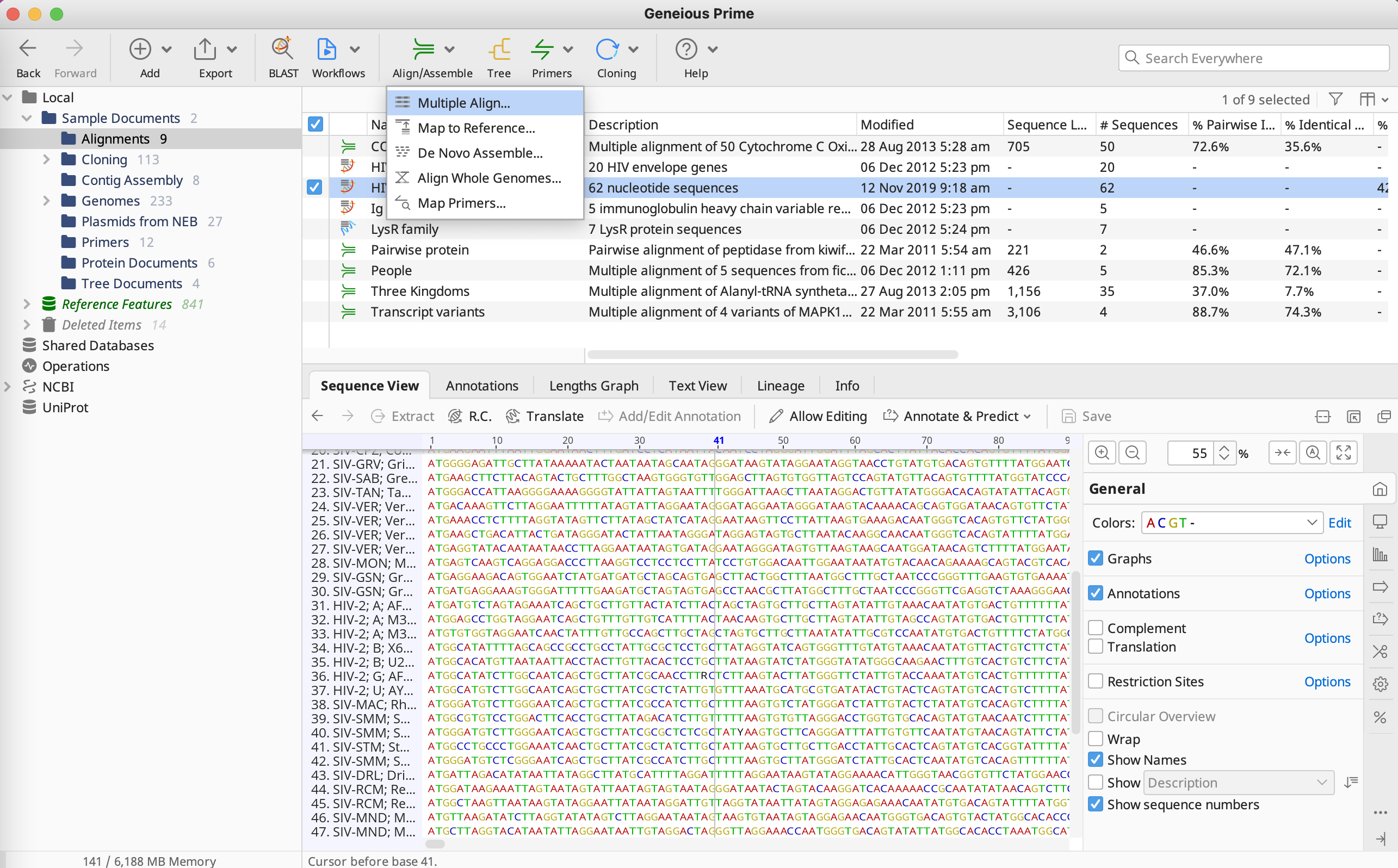Image resolution: width=1398 pixels, height=868 pixels.
Task: Click the Graphs Options link
Action: click(x=1326, y=559)
